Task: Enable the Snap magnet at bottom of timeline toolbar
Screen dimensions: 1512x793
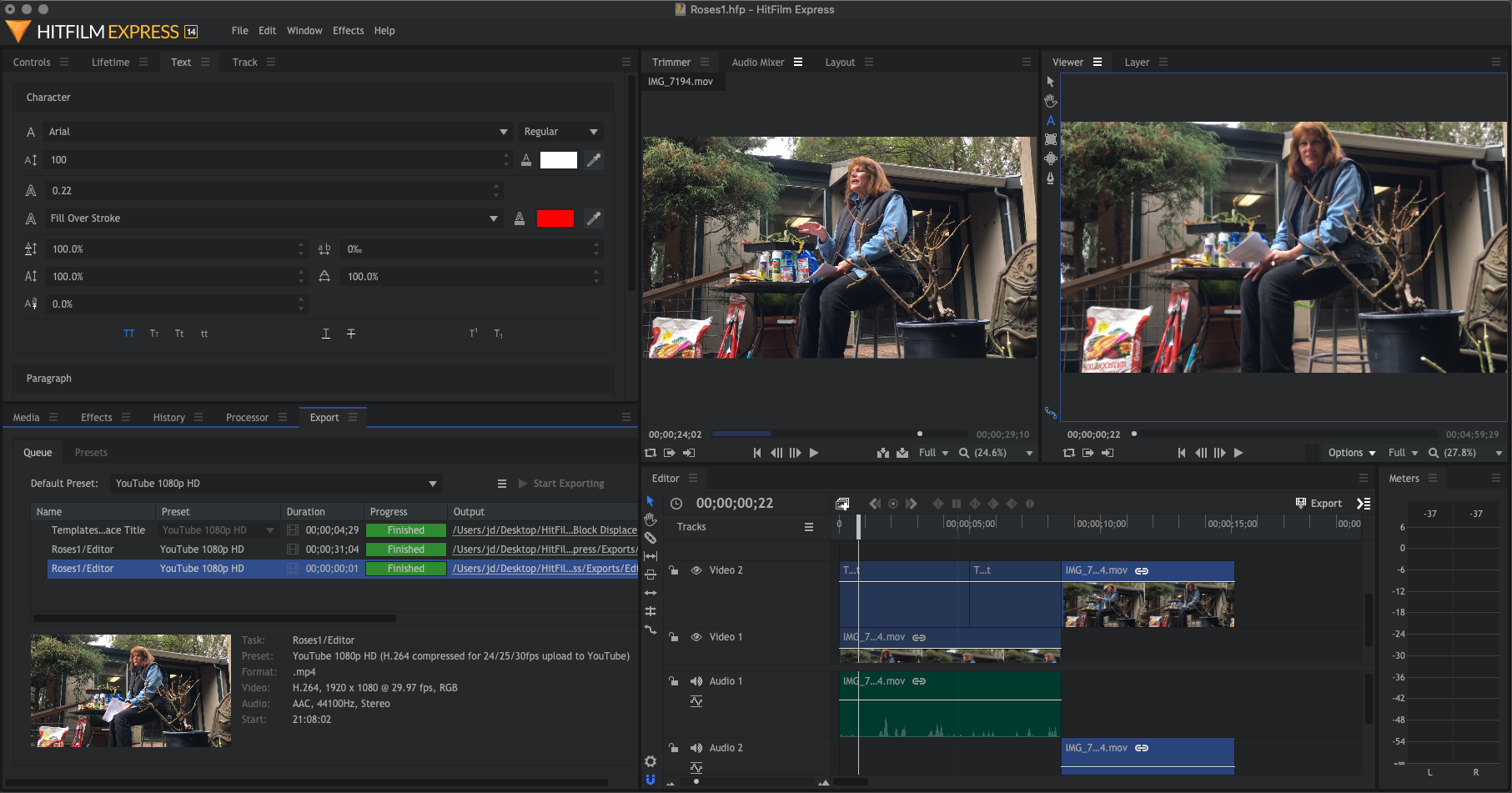Action: tap(651, 780)
